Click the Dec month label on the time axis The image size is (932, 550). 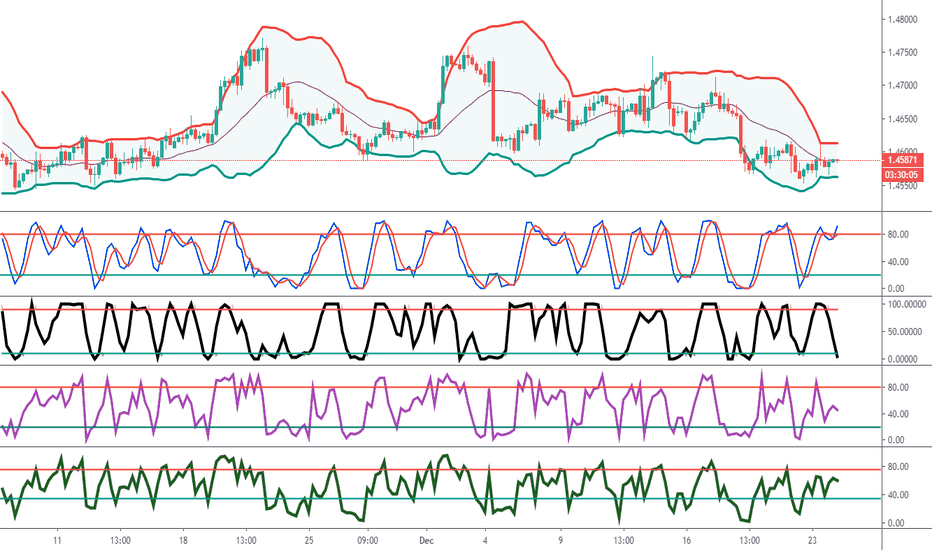click(426, 540)
